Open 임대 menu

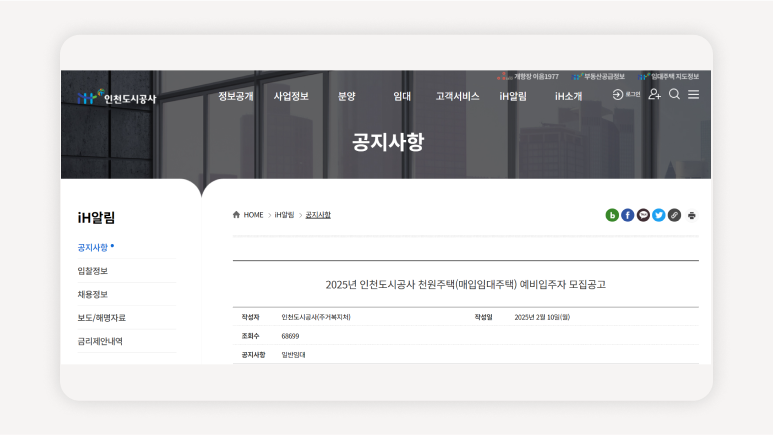point(402,96)
